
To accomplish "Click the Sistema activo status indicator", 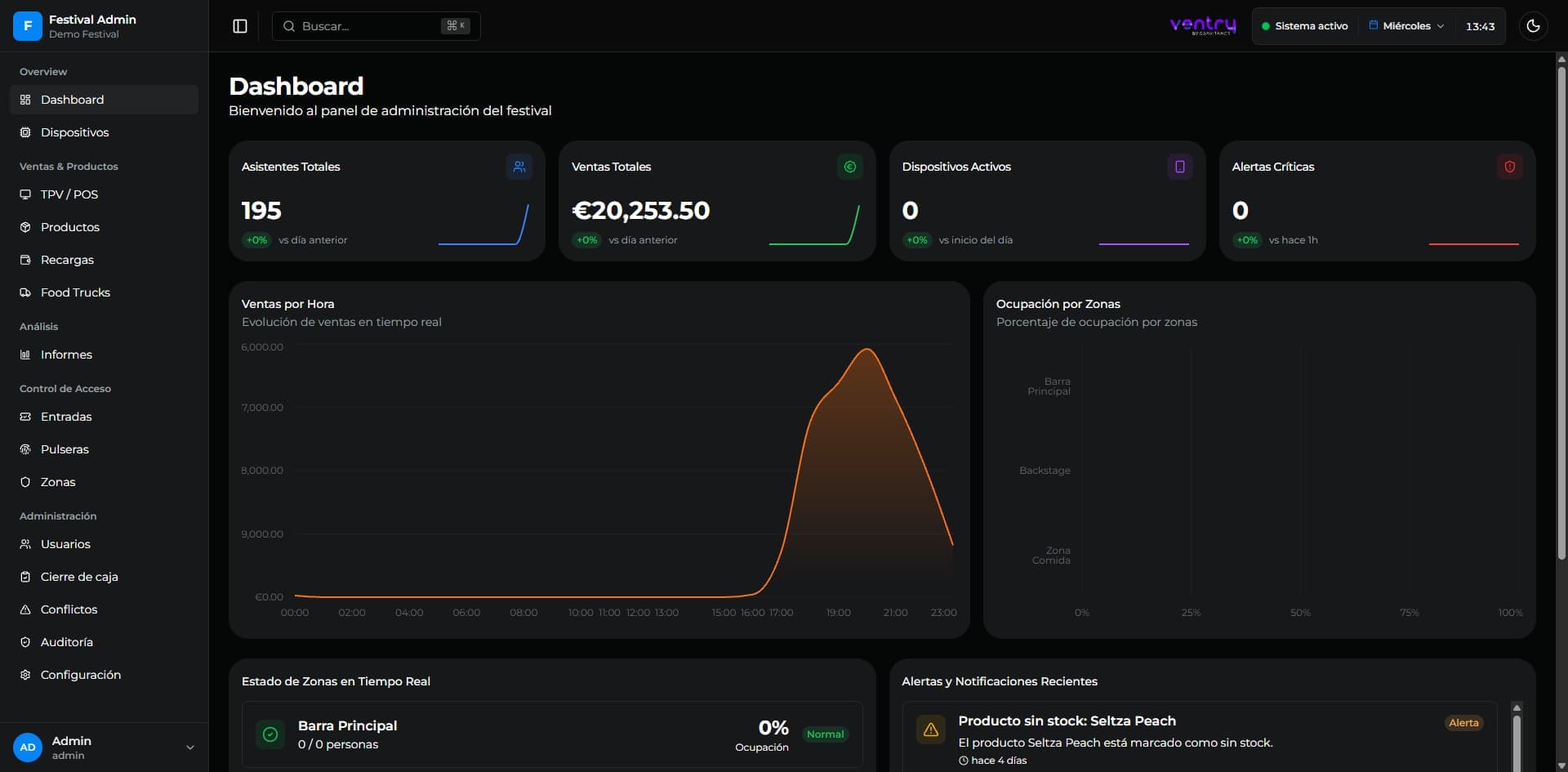I will [x=1304, y=26].
